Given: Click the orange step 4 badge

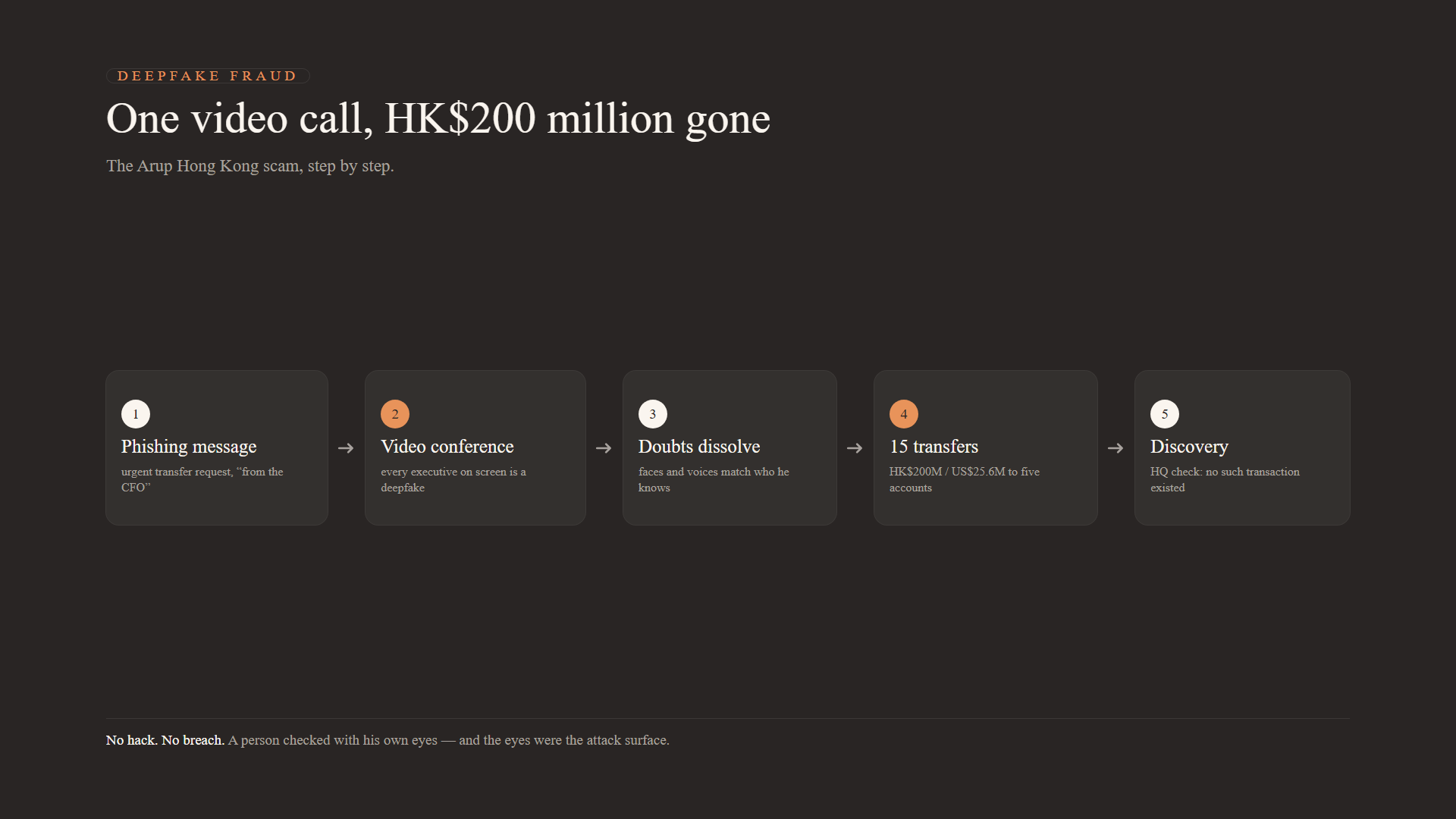Looking at the screenshot, I should [904, 414].
